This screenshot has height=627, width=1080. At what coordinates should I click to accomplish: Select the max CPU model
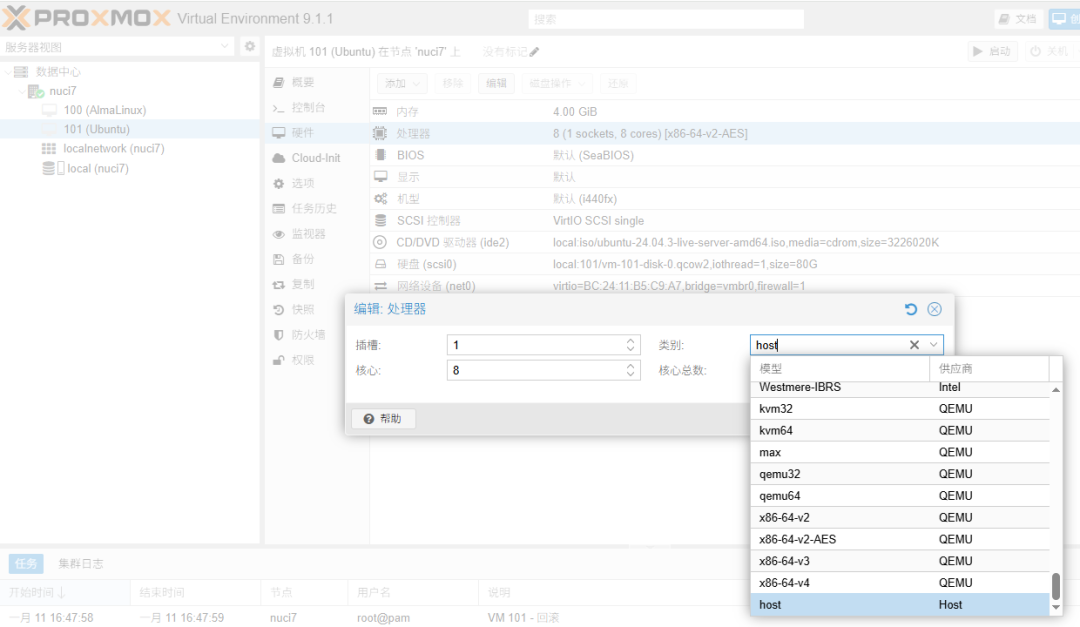[x=900, y=453]
